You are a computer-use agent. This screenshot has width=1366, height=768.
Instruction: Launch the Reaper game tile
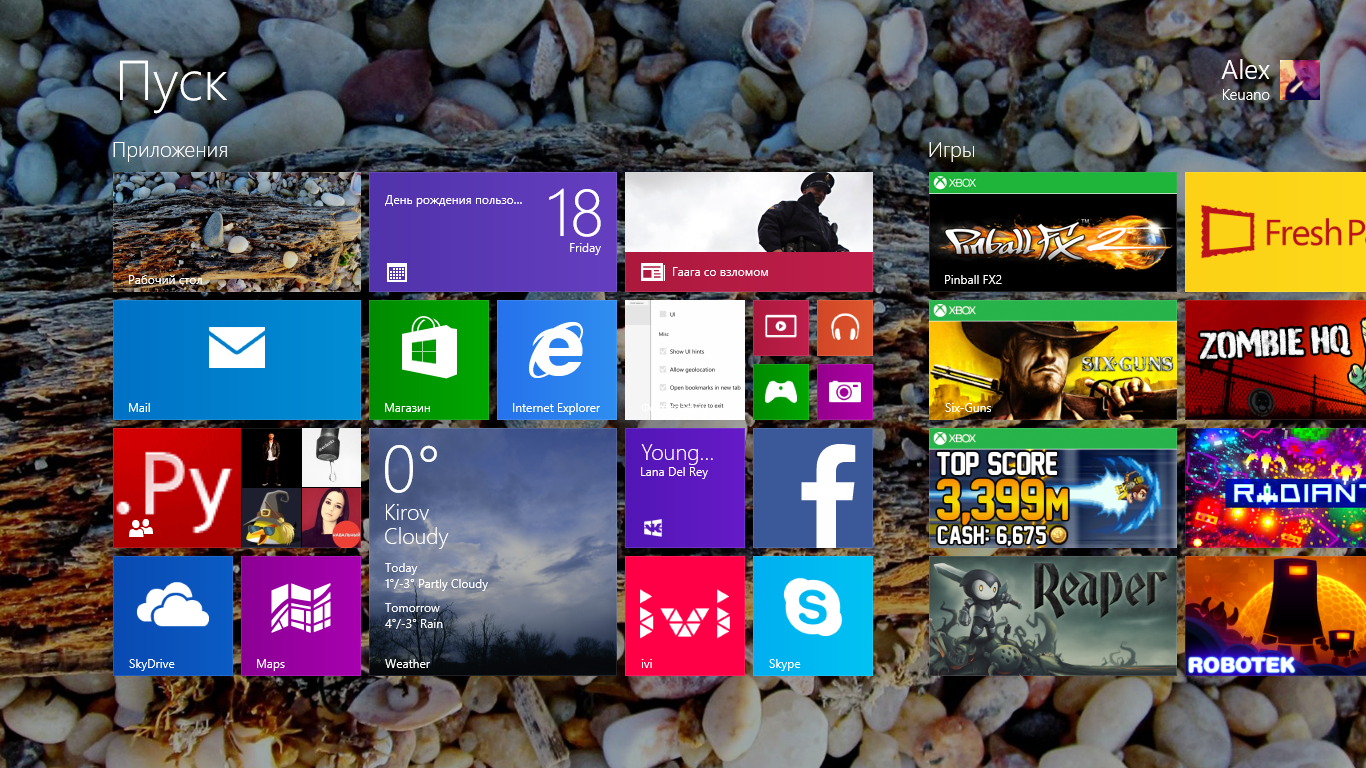[x=1052, y=615]
